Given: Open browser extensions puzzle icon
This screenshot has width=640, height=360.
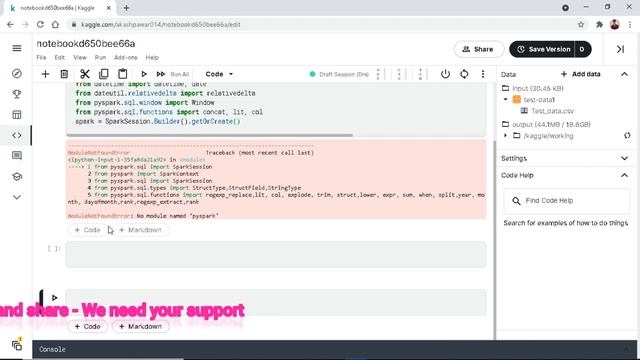Looking at the screenshot, I should tap(599, 24).
